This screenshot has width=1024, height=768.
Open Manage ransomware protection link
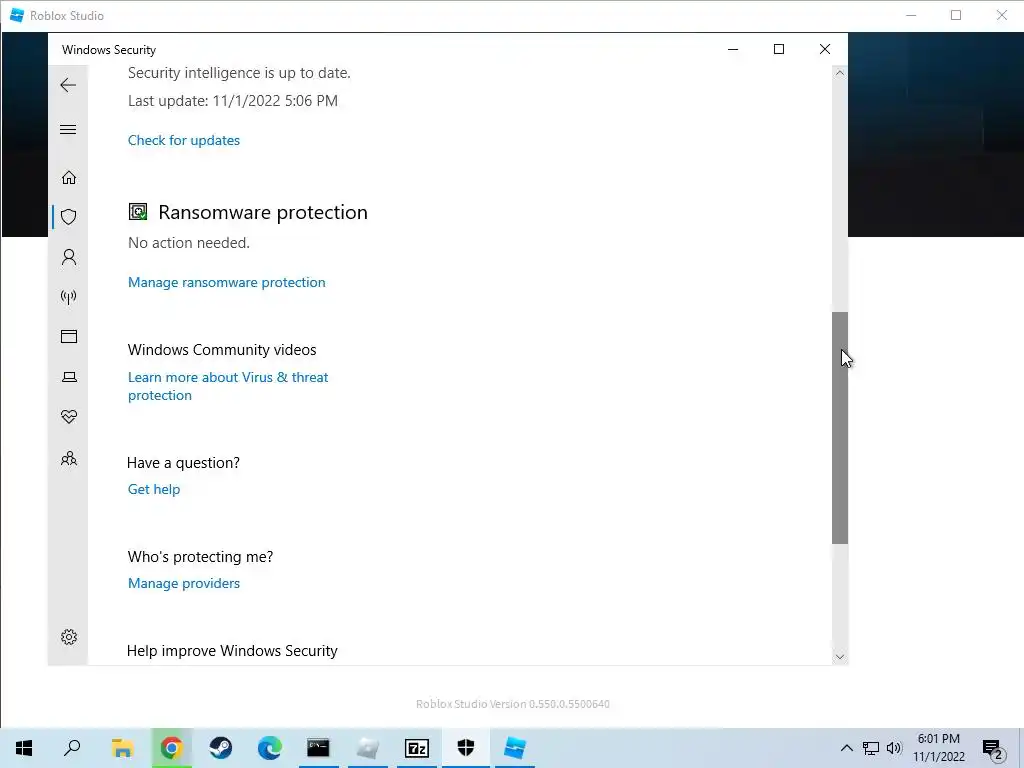[227, 282]
